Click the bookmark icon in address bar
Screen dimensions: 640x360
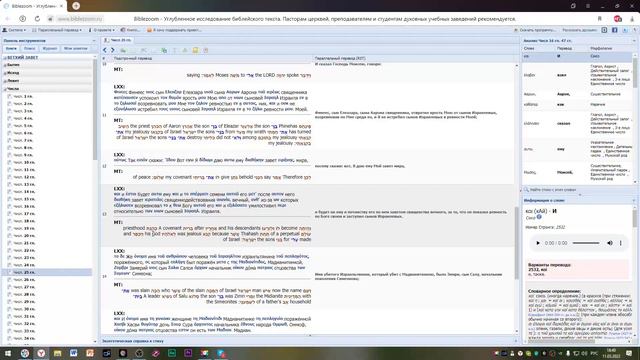600,19
